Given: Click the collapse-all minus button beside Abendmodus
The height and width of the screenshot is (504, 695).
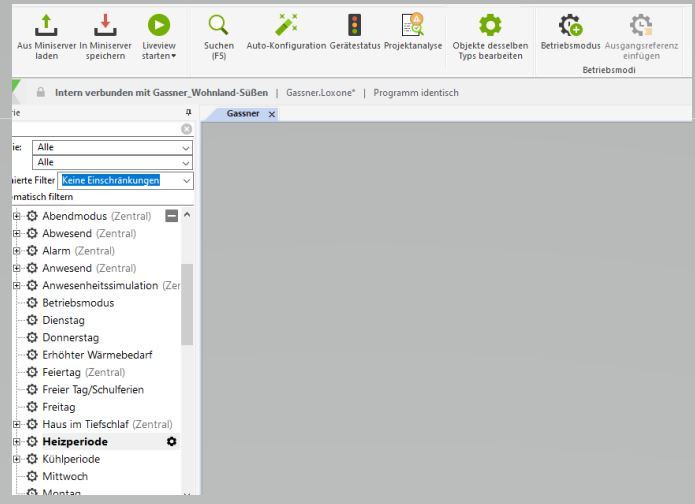Looking at the screenshot, I should point(172,216).
